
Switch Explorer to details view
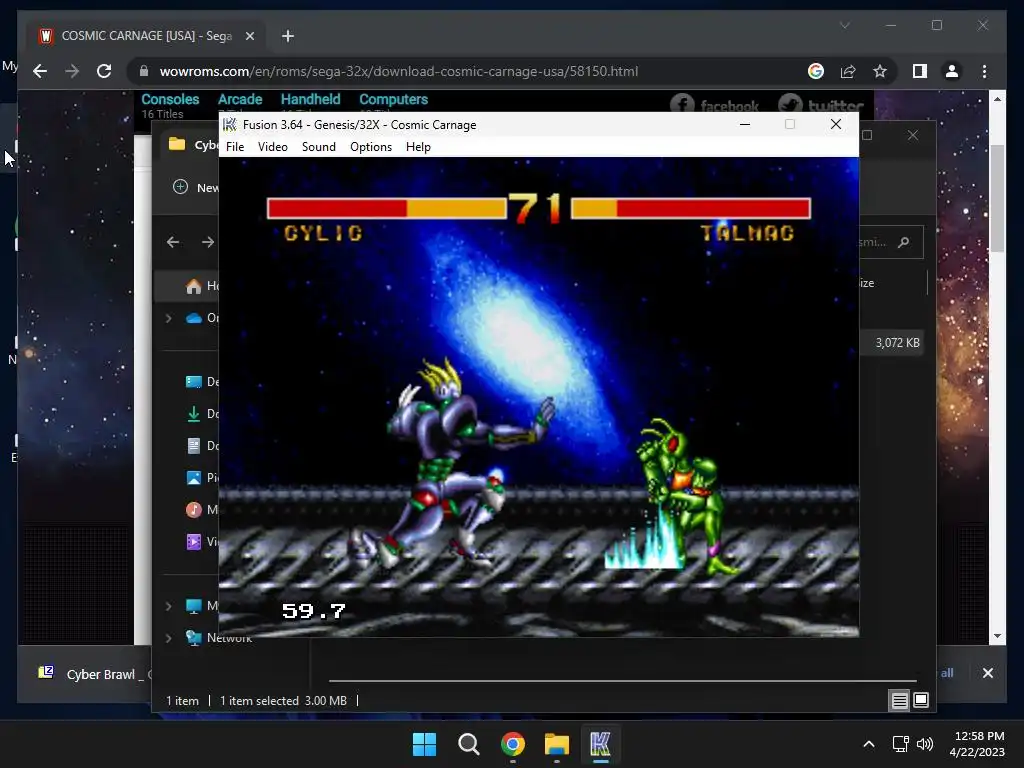899,701
